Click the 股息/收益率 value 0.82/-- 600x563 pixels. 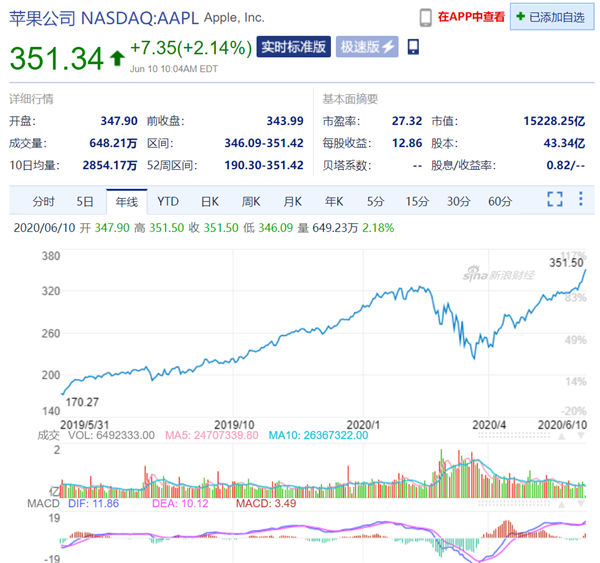[566, 165]
